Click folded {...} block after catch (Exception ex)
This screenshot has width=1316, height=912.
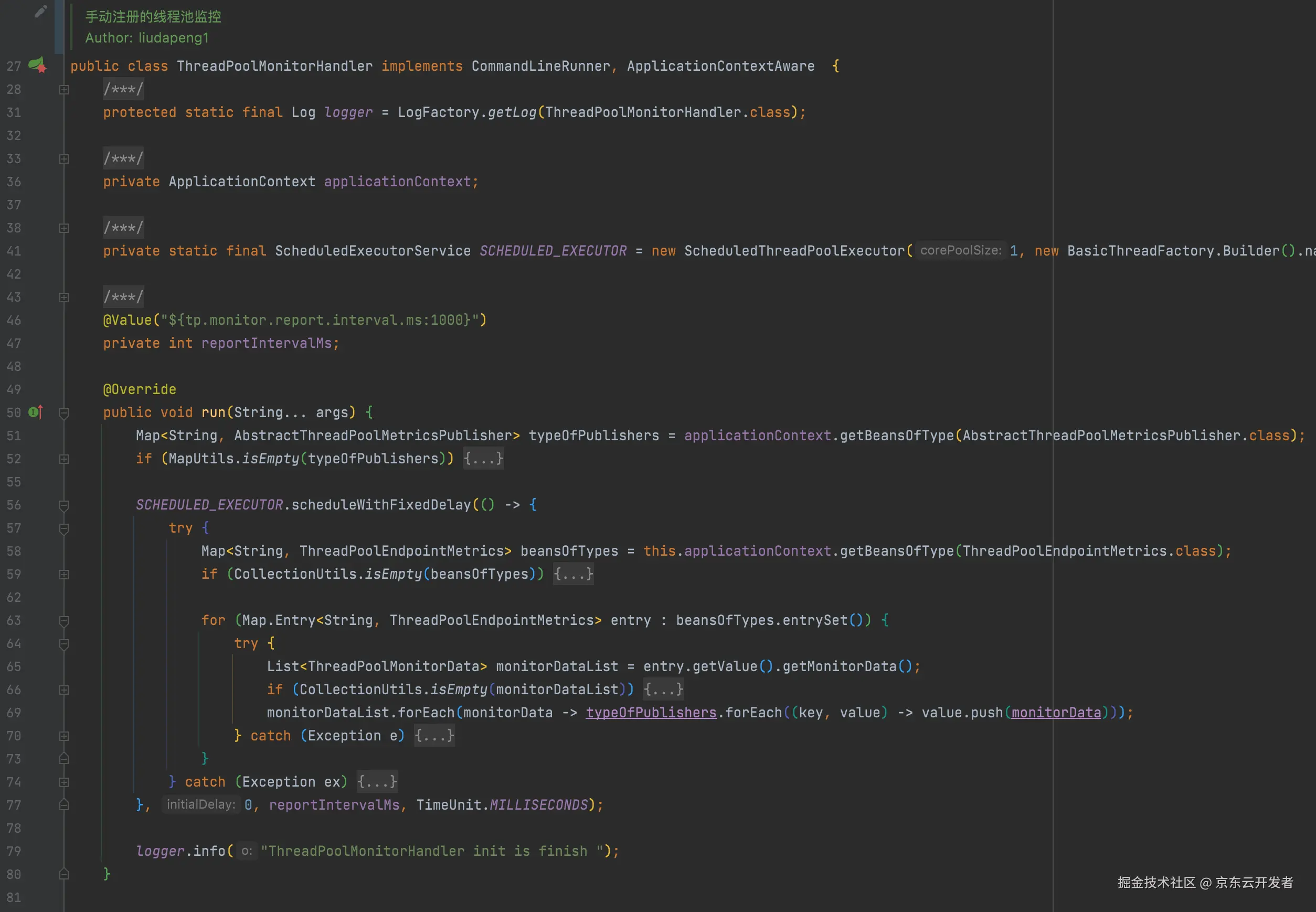click(x=377, y=781)
